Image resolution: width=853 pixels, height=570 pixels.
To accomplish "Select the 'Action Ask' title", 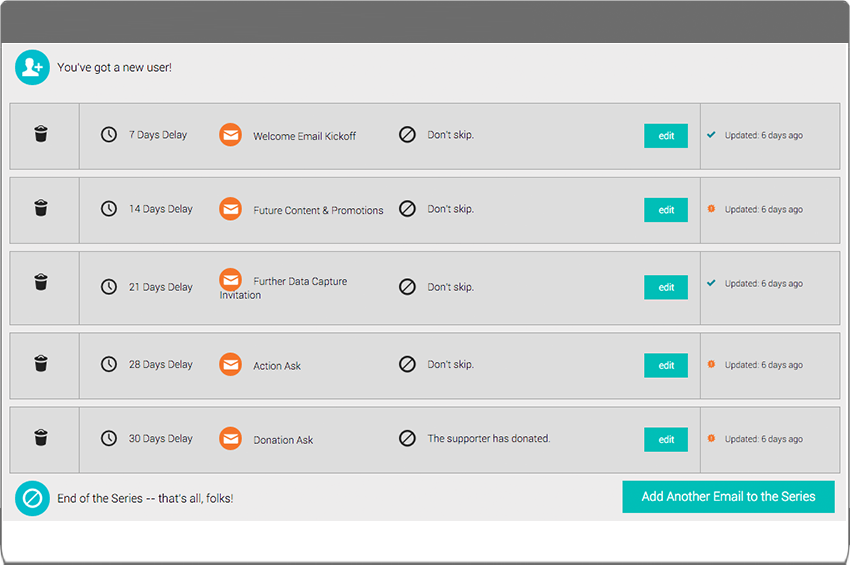I will click(x=277, y=366).
